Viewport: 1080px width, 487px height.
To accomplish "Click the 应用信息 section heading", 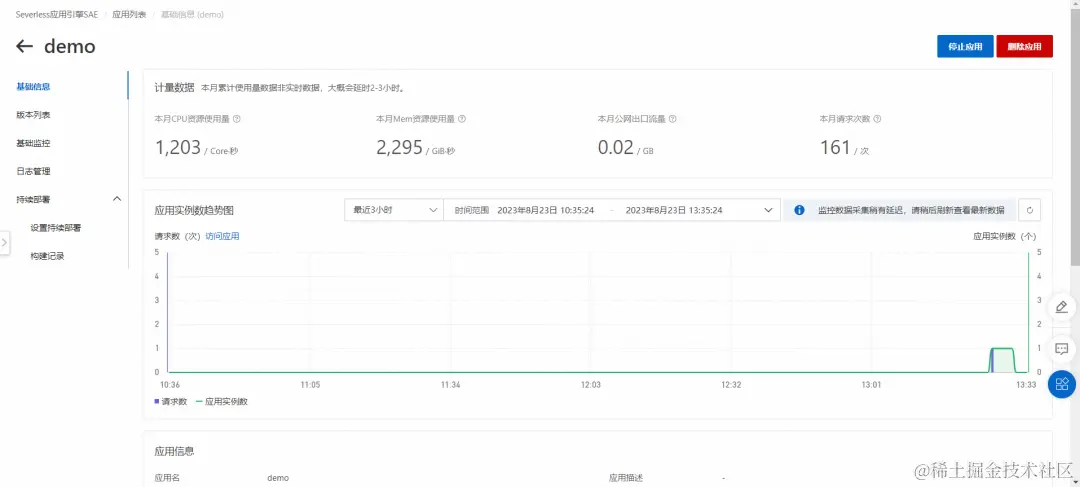I will (x=174, y=451).
